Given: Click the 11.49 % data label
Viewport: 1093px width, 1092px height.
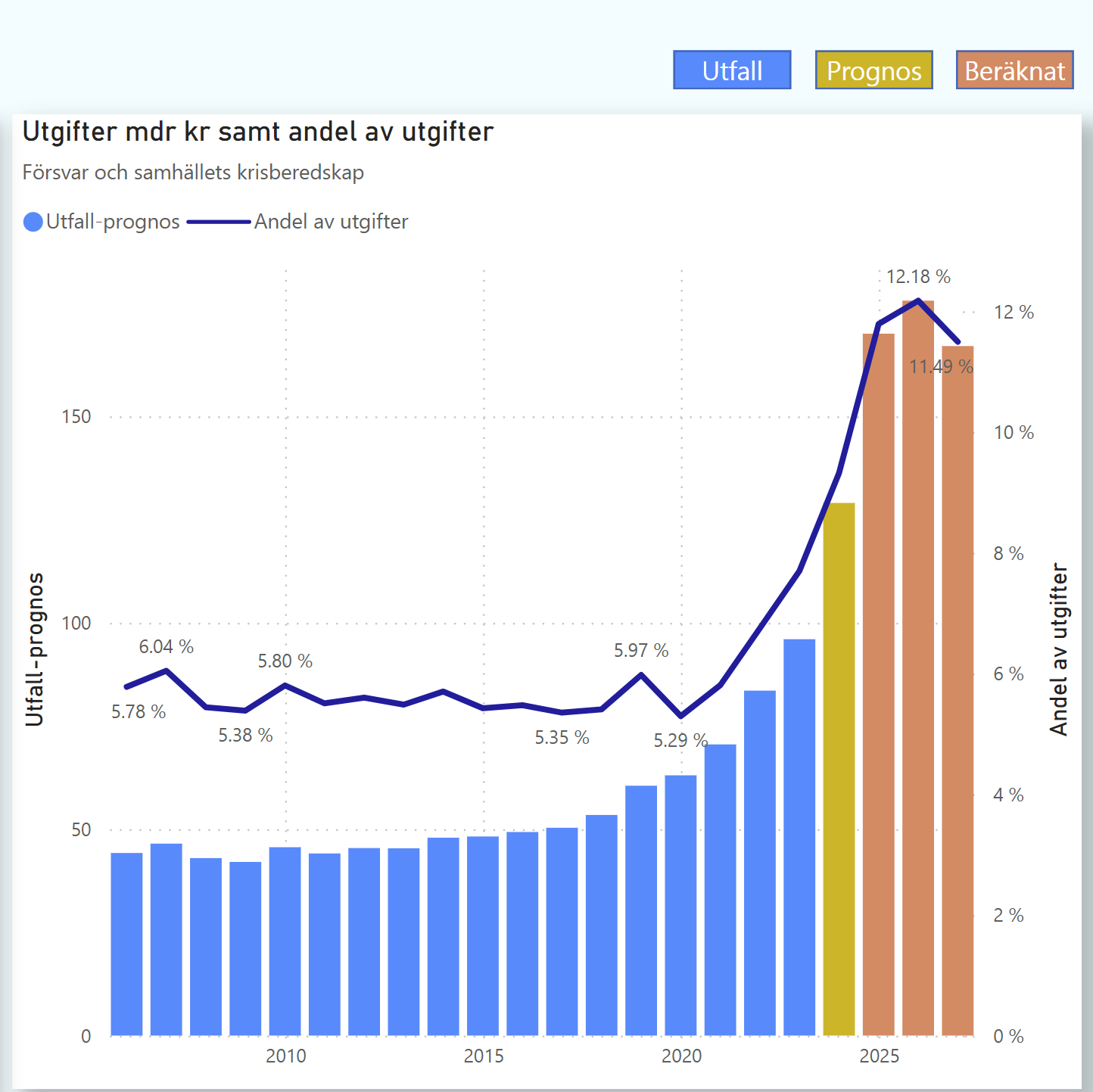Looking at the screenshot, I should coord(941,367).
